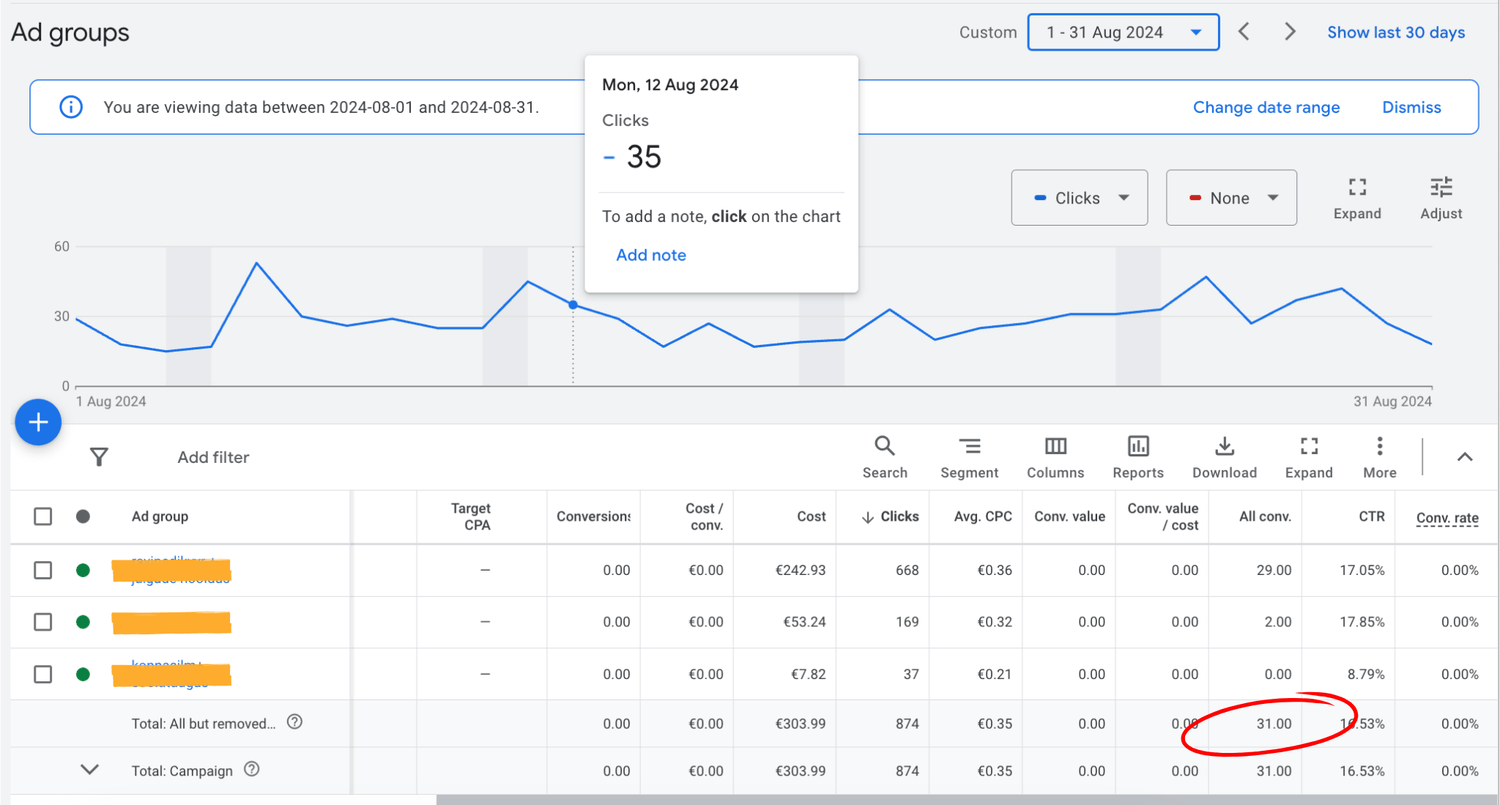Image resolution: width=1500 pixels, height=805 pixels.
Task: Click Add filter field
Action: pyautogui.click(x=213, y=457)
